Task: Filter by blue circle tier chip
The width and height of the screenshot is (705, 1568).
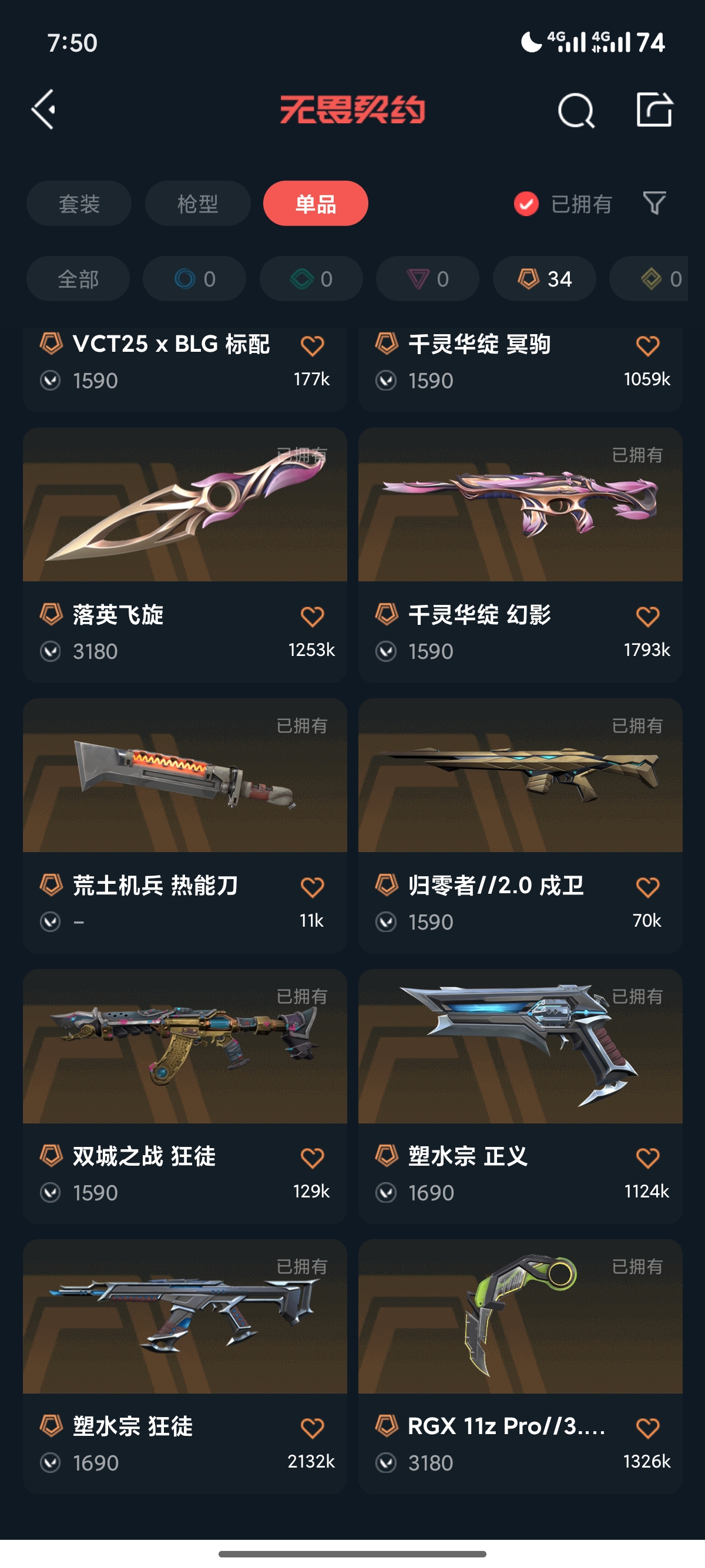Action: pyautogui.click(x=194, y=279)
